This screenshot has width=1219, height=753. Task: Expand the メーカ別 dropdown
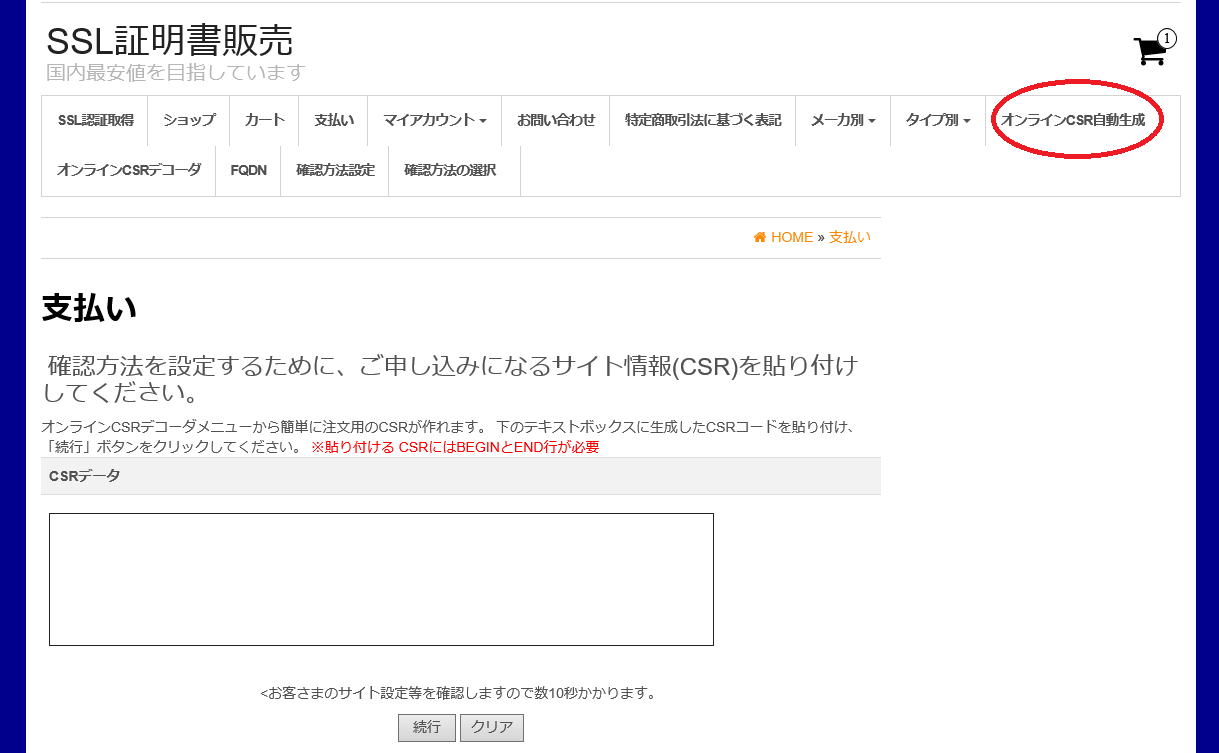tap(841, 120)
